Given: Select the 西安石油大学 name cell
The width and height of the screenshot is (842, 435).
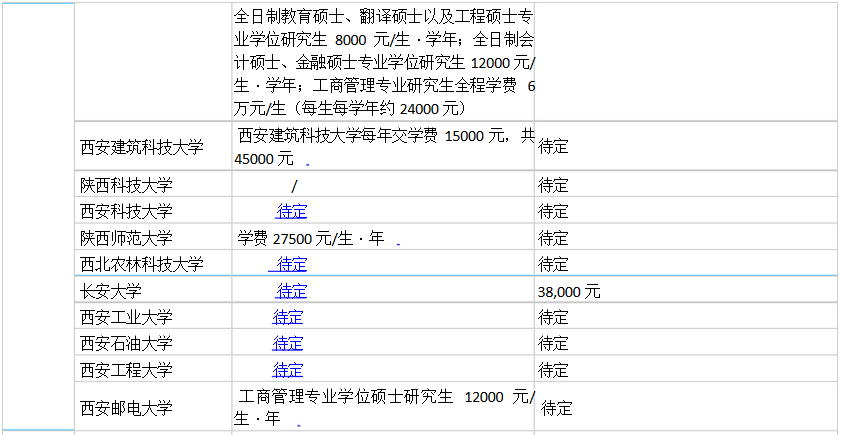Looking at the screenshot, I should point(153,343).
